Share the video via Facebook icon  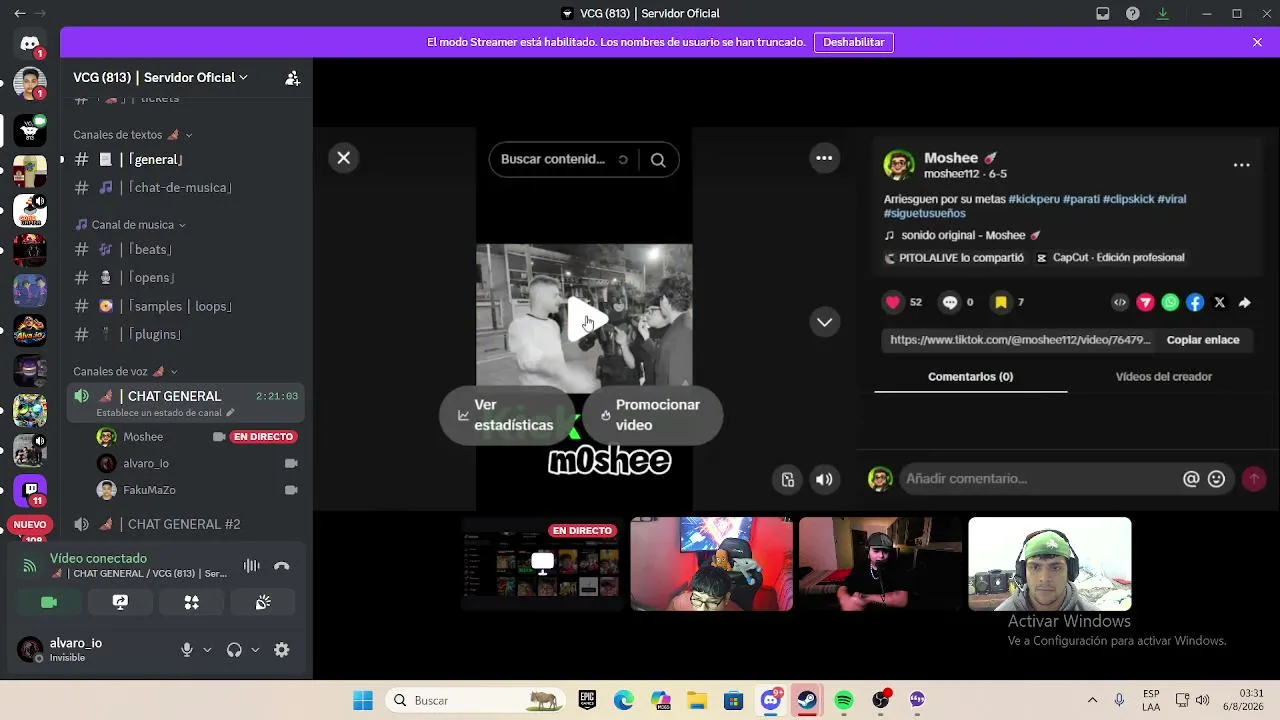pyautogui.click(x=1195, y=302)
